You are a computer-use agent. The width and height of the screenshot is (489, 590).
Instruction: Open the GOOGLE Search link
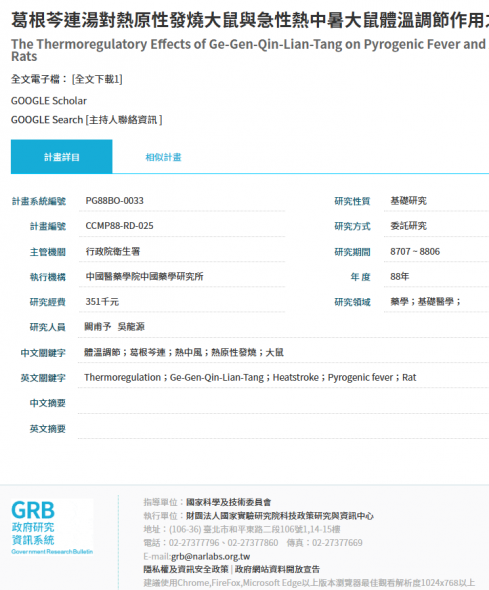[47, 120]
